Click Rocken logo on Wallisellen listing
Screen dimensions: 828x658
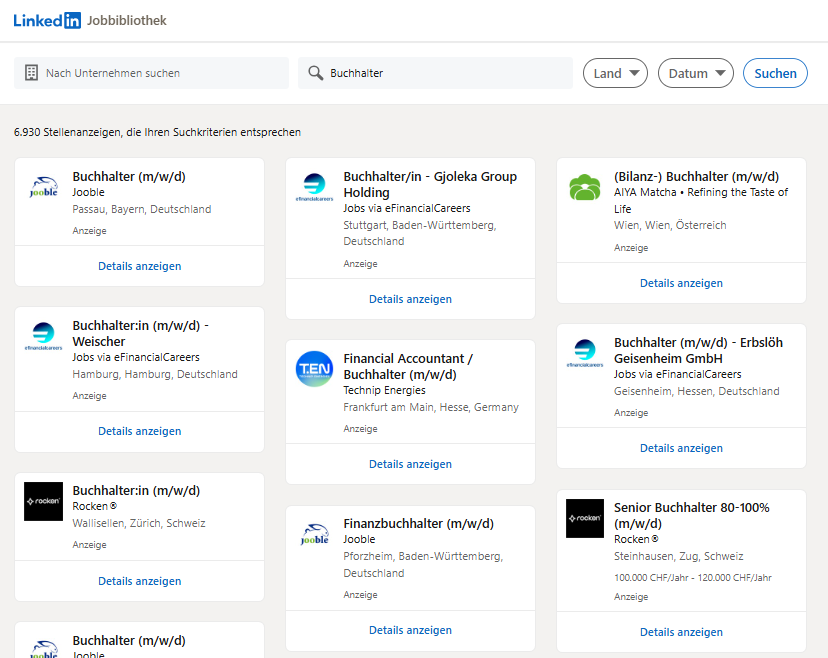click(x=43, y=502)
